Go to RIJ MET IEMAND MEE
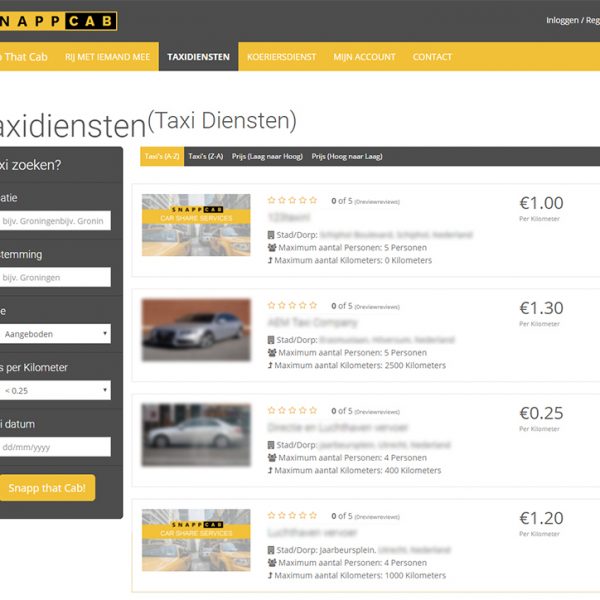The width and height of the screenshot is (600, 600). pyautogui.click(x=107, y=57)
